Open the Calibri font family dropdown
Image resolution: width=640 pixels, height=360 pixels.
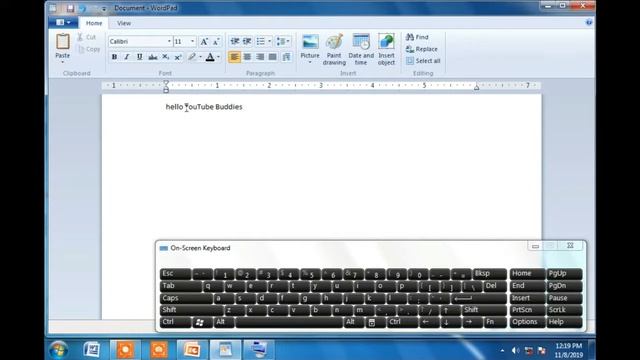[x=169, y=41]
